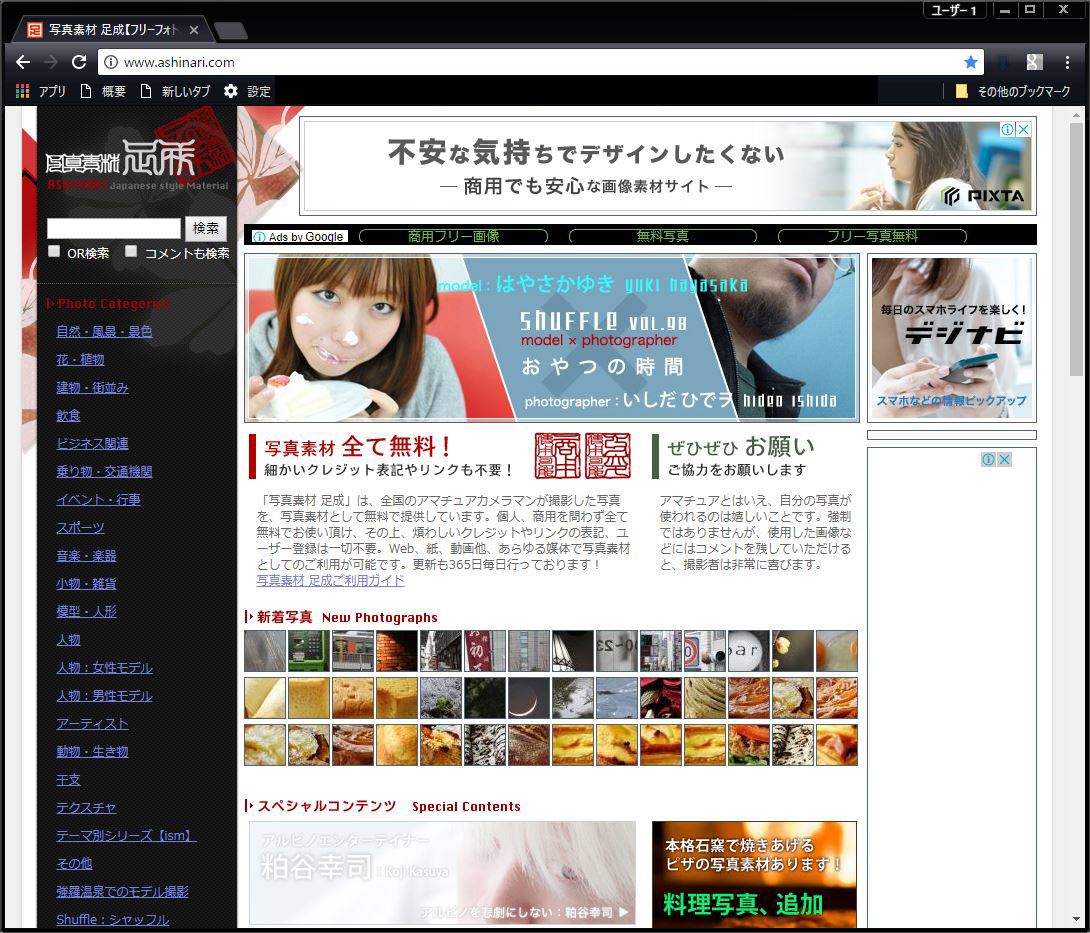The image size is (1090, 933).
Task: Open その他のブックマーク folder
Action: (1012, 91)
